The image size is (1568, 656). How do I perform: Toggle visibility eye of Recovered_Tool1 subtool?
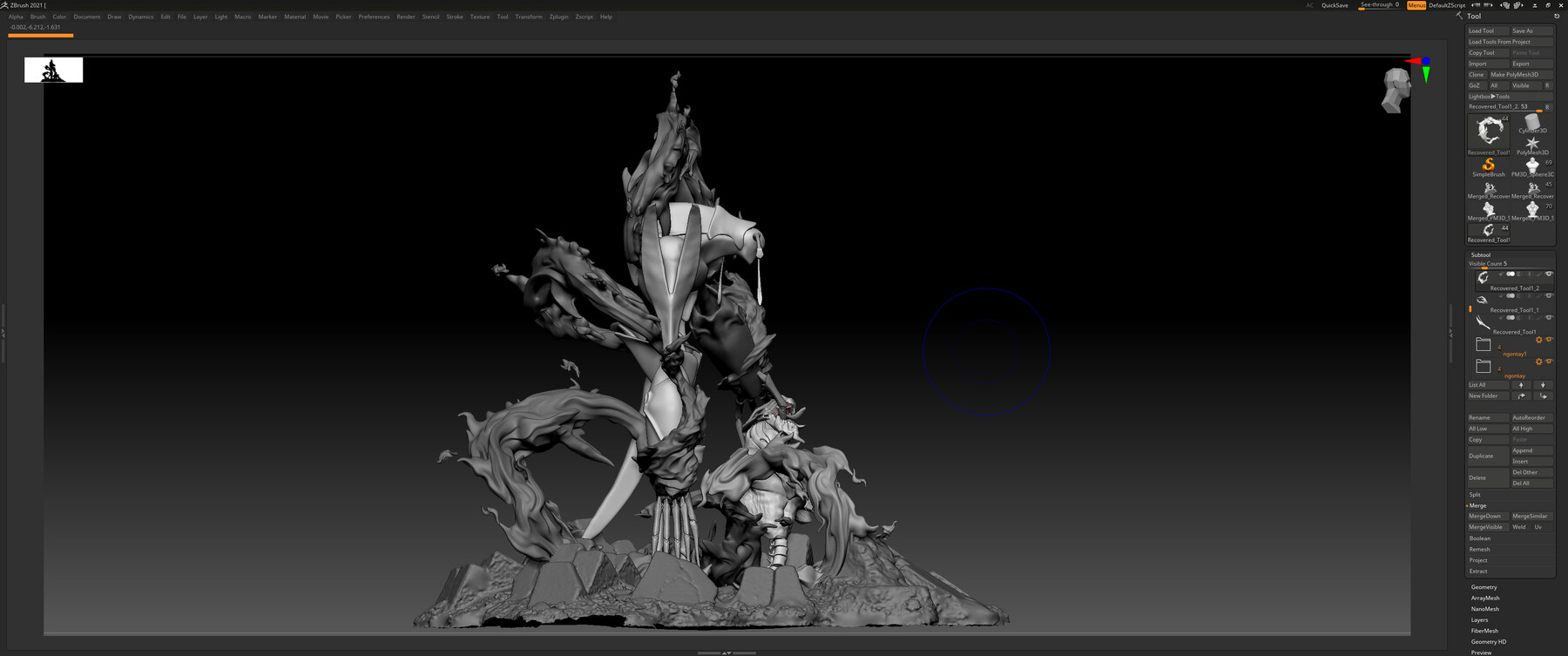(1549, 317)
